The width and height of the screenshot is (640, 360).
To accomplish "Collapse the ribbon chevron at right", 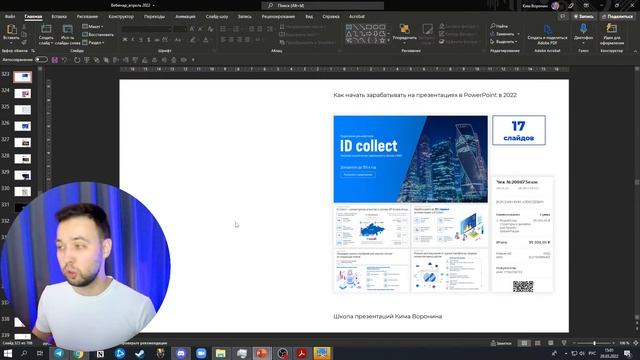I will (635, 51).
